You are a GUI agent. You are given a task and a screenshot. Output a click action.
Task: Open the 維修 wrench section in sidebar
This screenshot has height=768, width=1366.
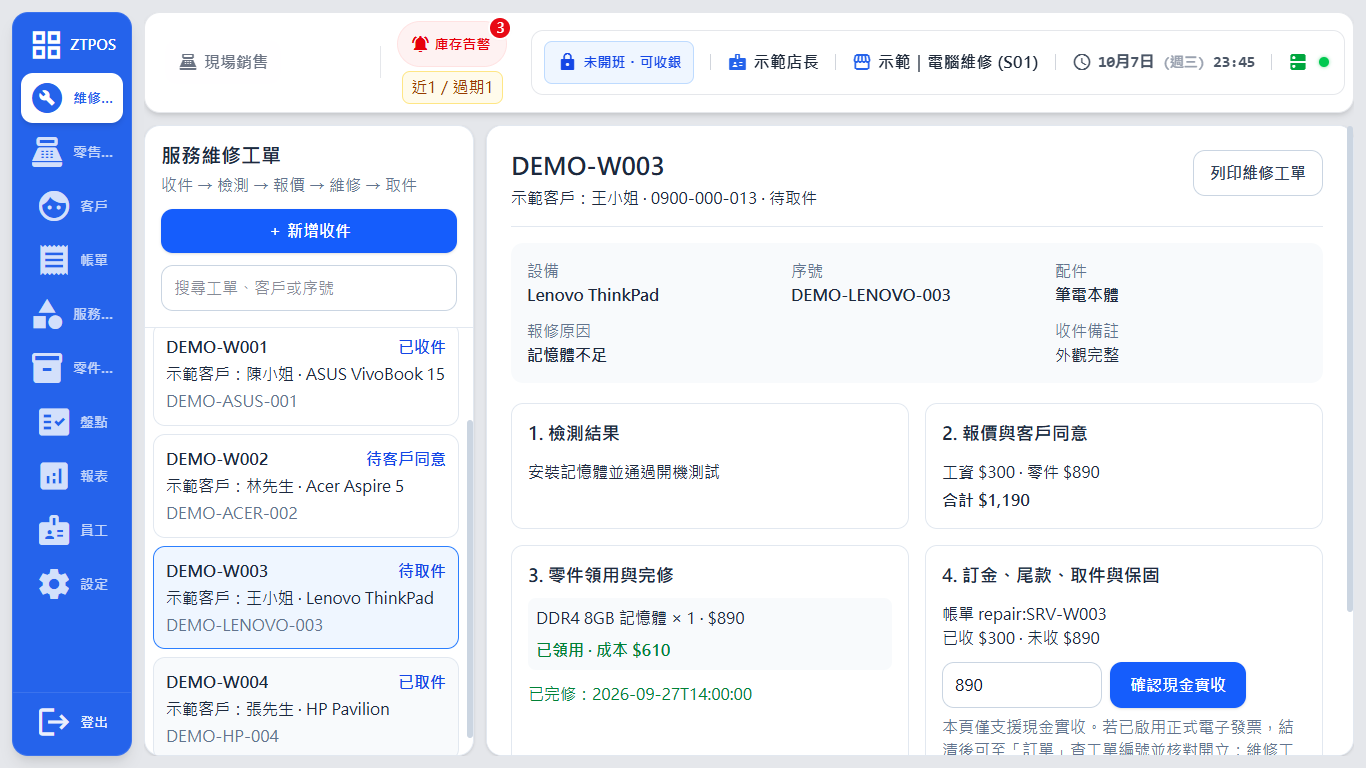point(72,98)
